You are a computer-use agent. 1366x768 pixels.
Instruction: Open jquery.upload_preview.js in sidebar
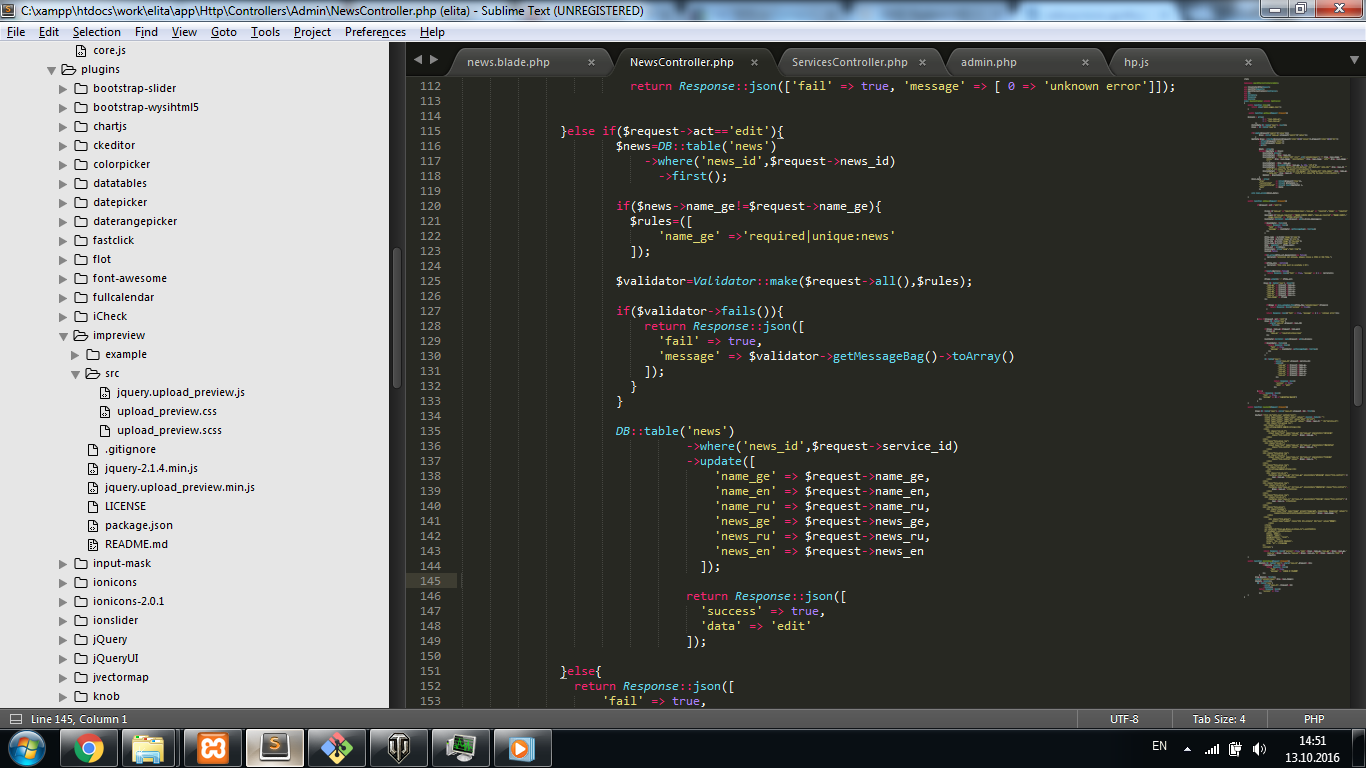[180, 392]
